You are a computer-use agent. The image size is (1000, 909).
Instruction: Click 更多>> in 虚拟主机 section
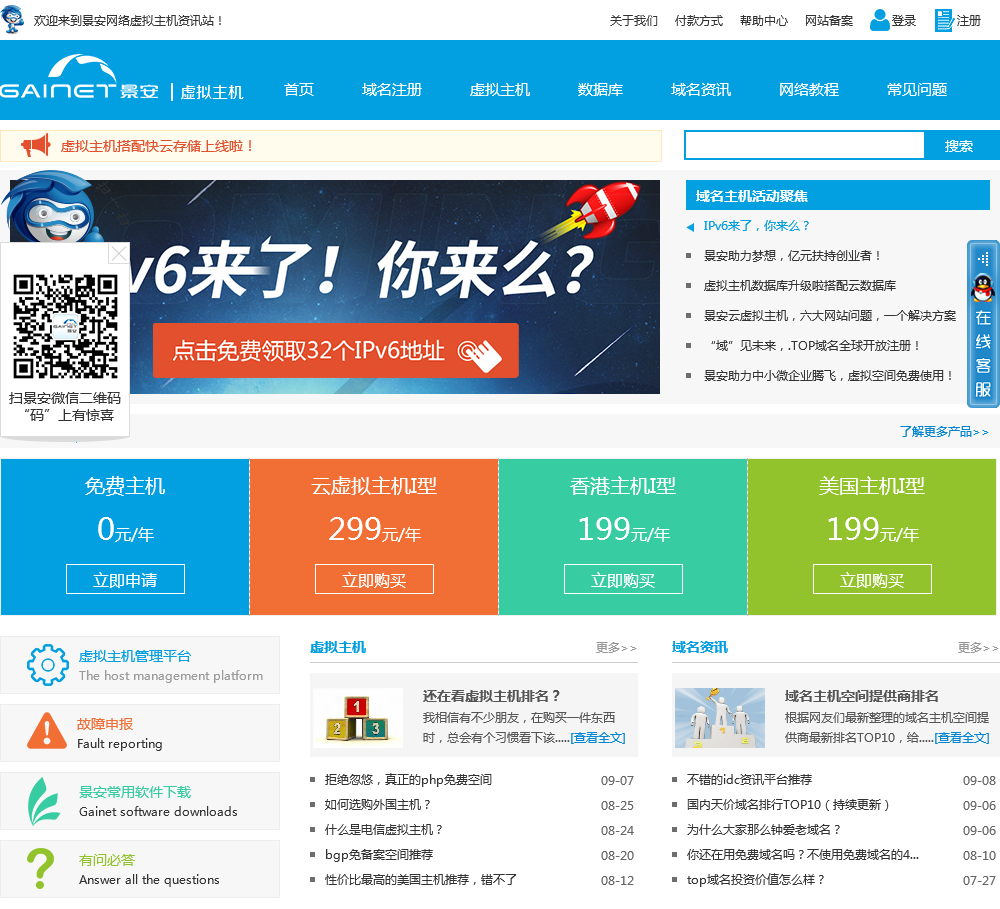click(615, 648)
